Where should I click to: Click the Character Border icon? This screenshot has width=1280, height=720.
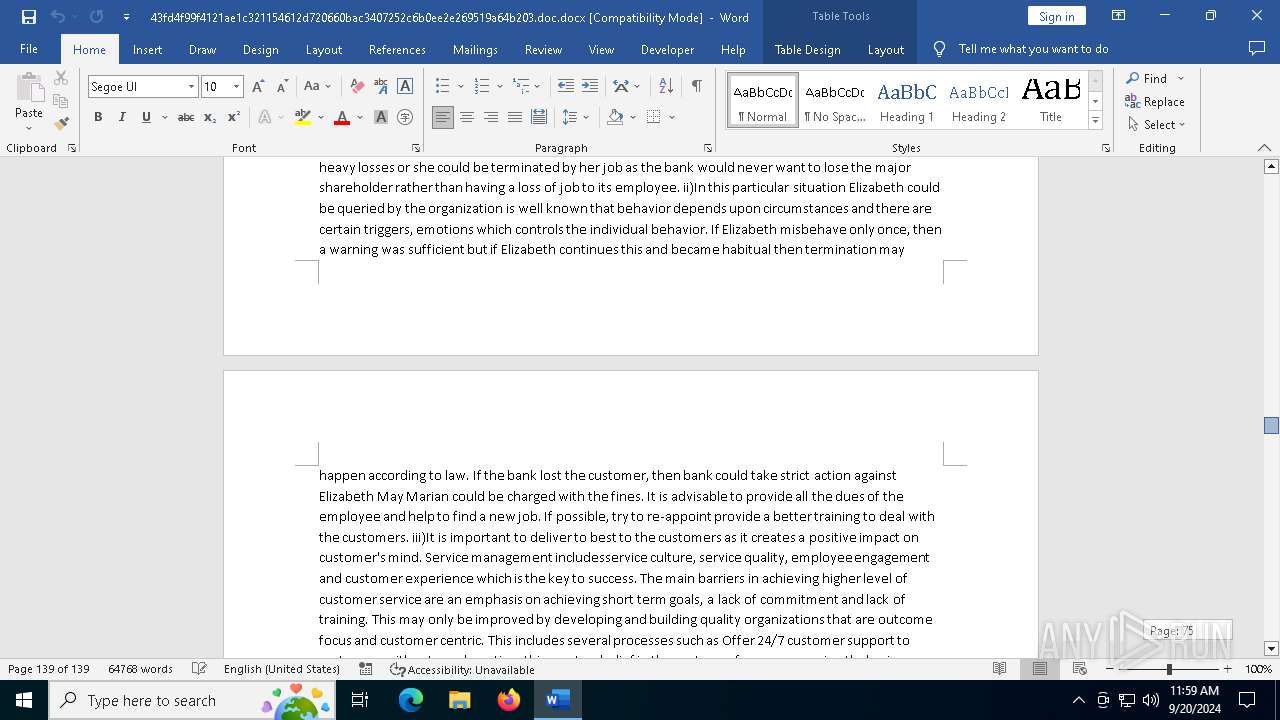pyautogui.click(x=405, y=87)
